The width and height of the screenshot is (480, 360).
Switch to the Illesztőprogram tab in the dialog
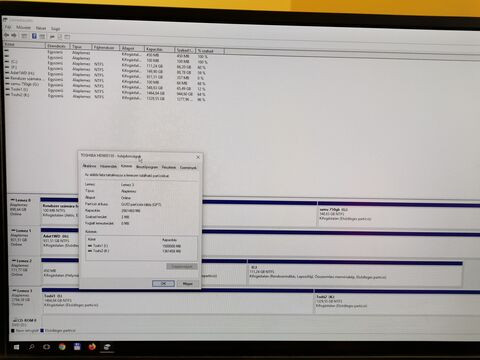point(147,167)
